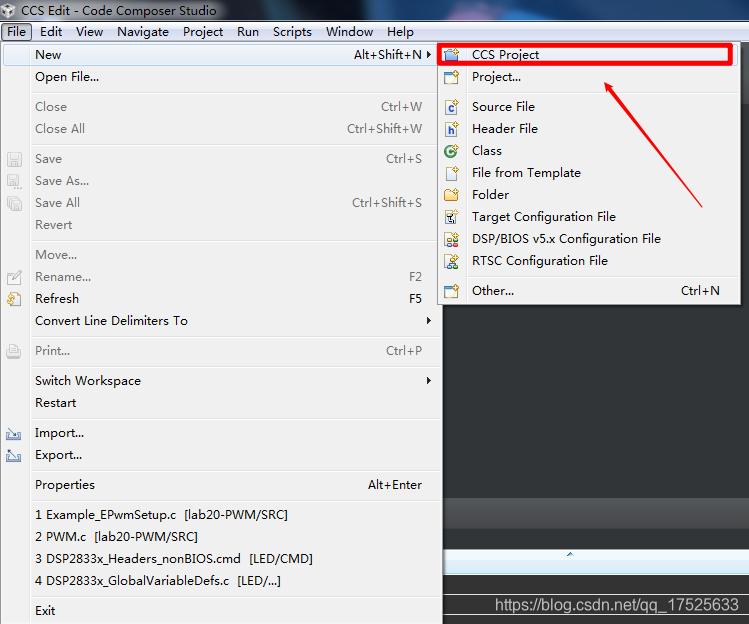
Task: Click the Rename pencil icon
Action: 14,277
